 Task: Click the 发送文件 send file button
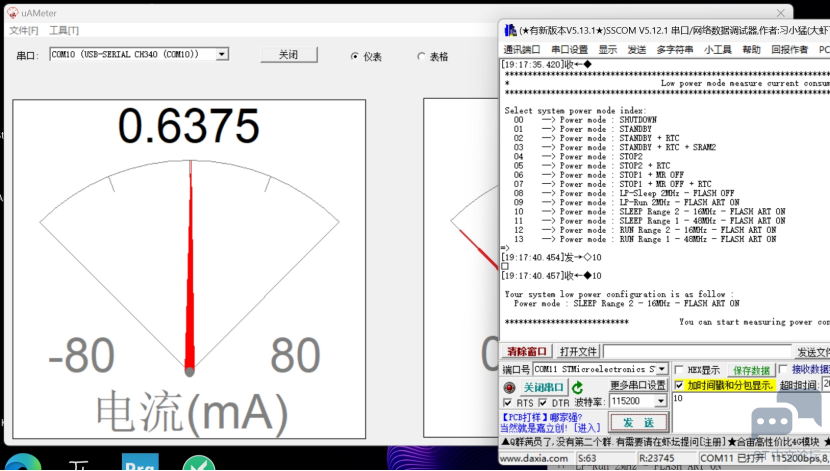[813, 351]
